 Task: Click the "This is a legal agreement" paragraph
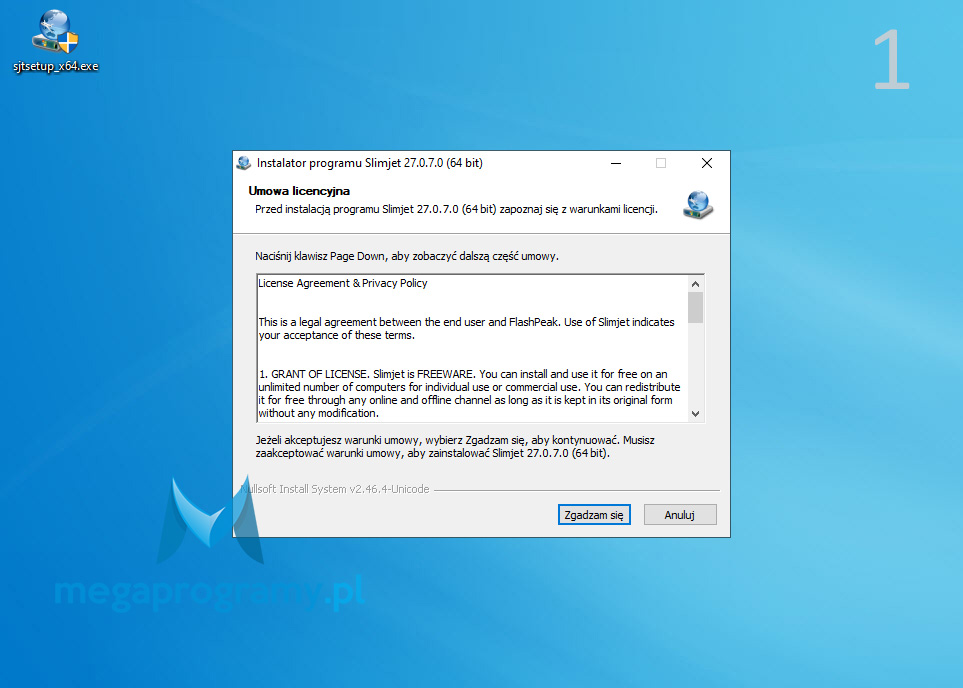click(466, 329)
